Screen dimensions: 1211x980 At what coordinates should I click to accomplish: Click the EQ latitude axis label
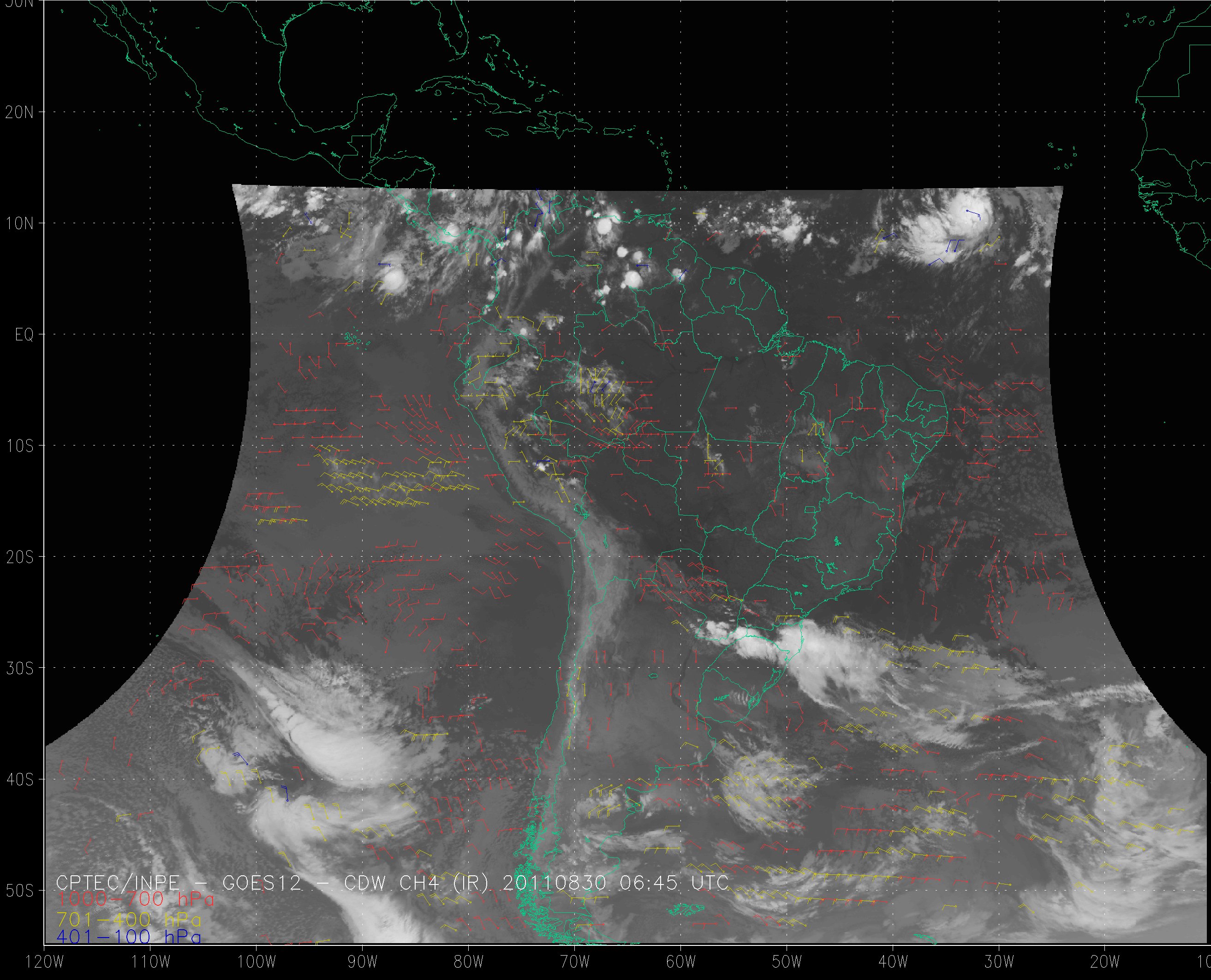(24, 335)
